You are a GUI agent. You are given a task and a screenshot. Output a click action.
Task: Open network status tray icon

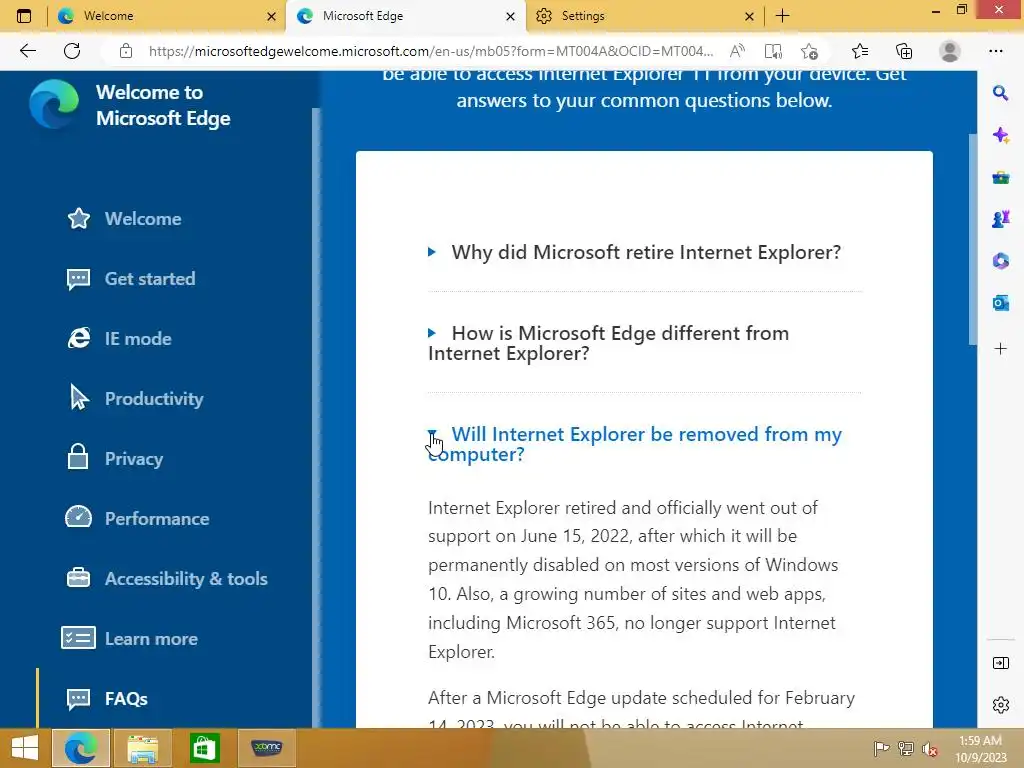tap(906, 748)
